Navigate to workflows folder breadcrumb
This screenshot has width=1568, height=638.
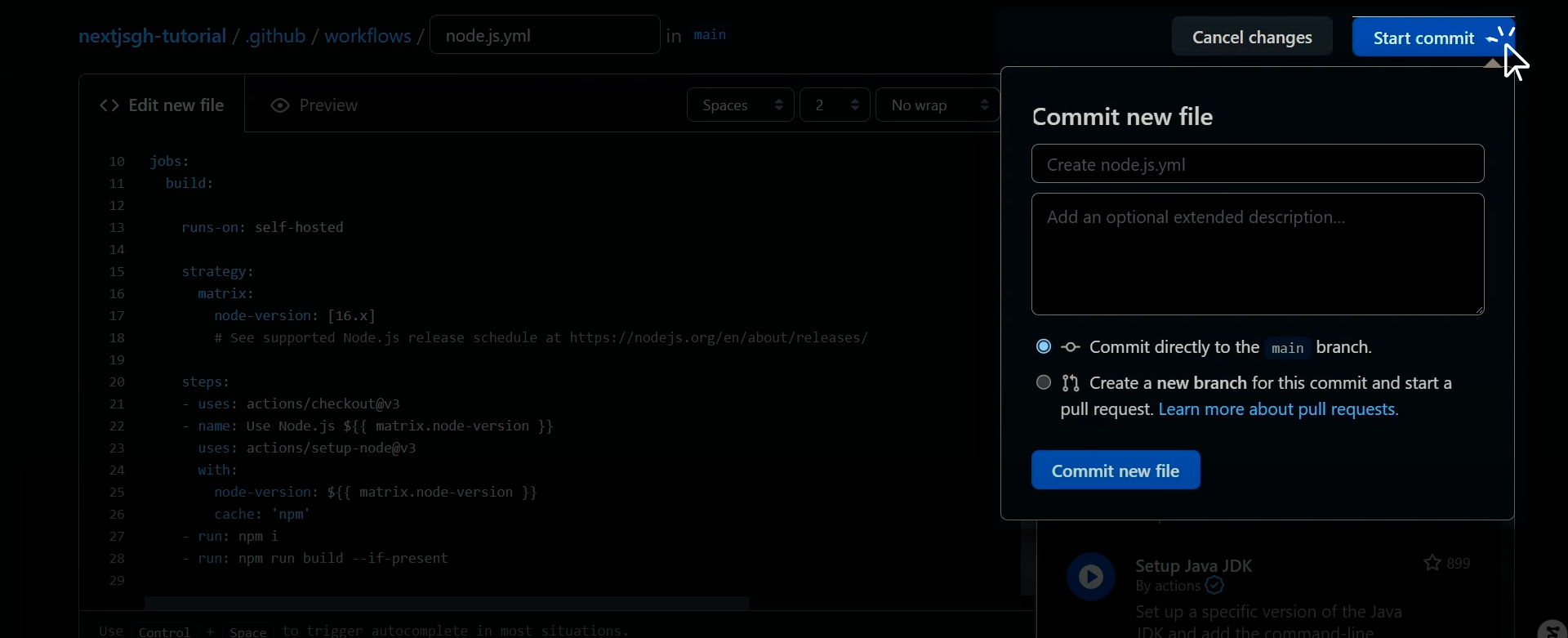pos(367,36)
